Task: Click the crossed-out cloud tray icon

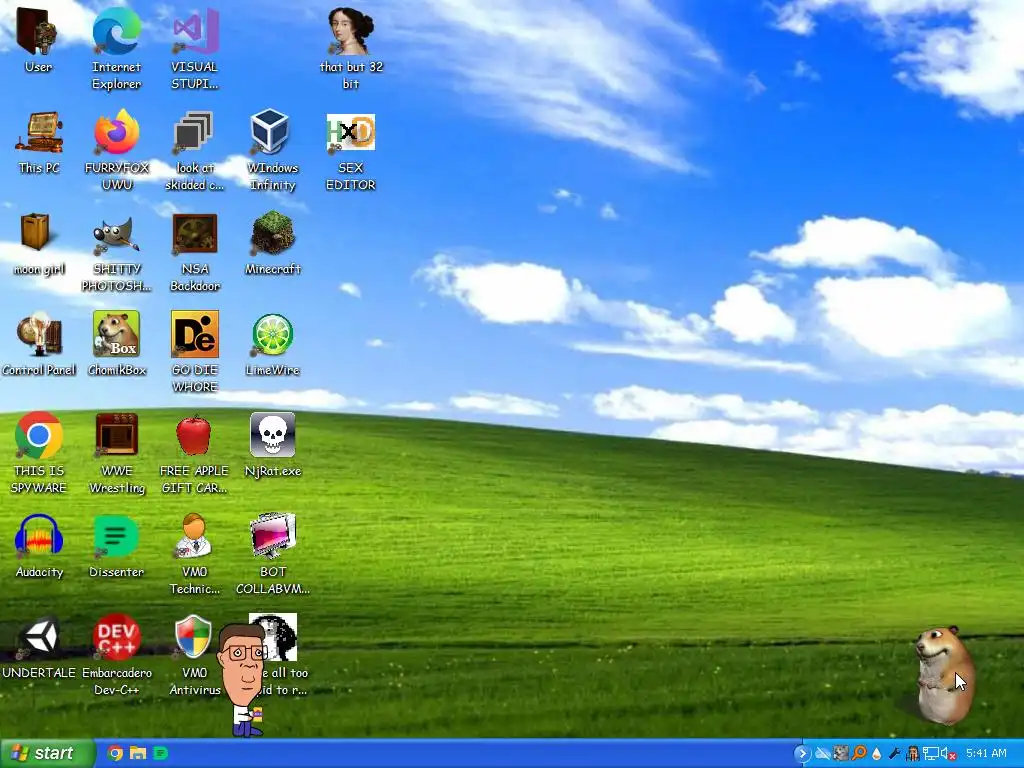Action: pos(823,754)
